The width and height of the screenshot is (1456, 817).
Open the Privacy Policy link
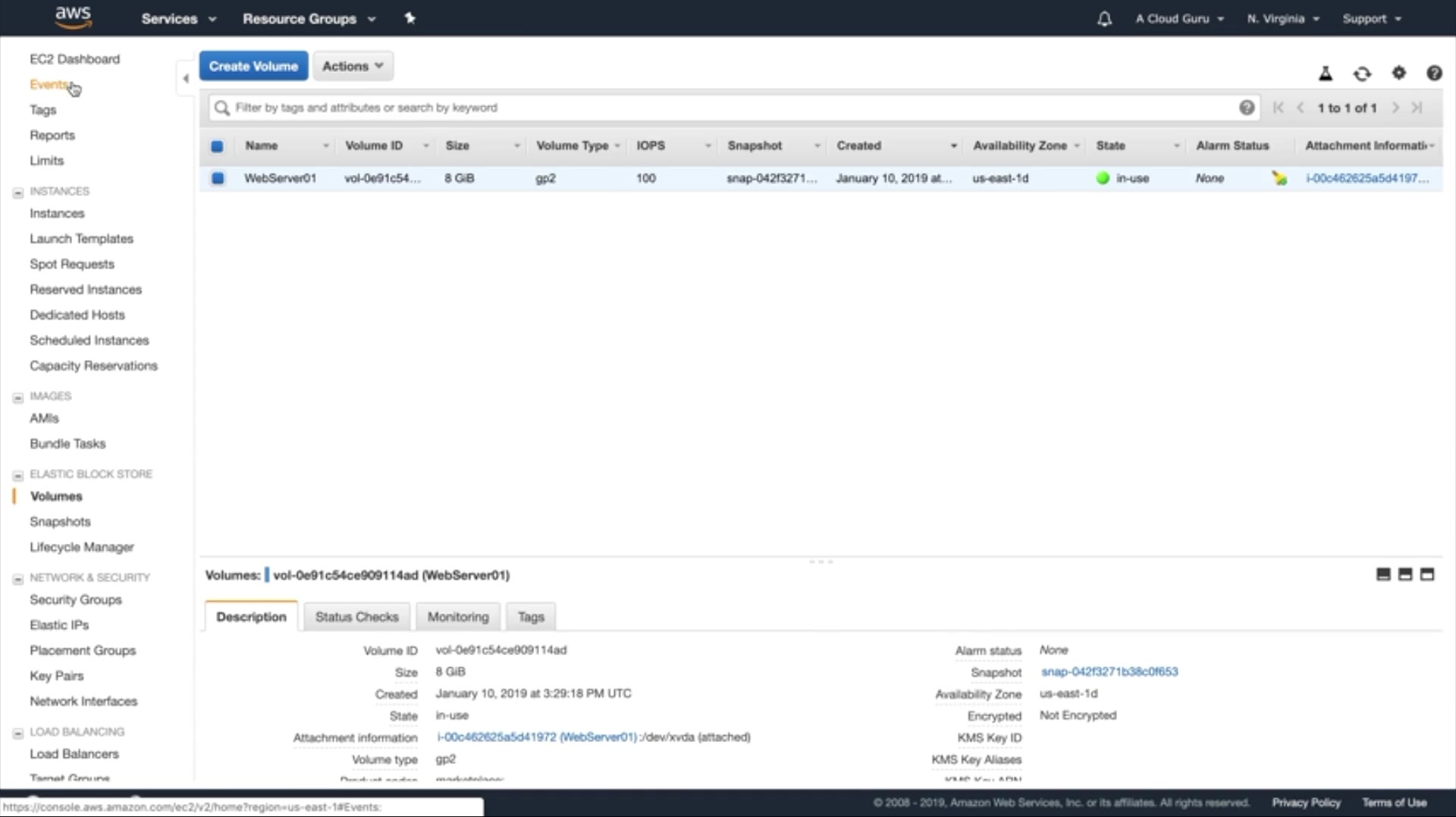[1306, 803]
